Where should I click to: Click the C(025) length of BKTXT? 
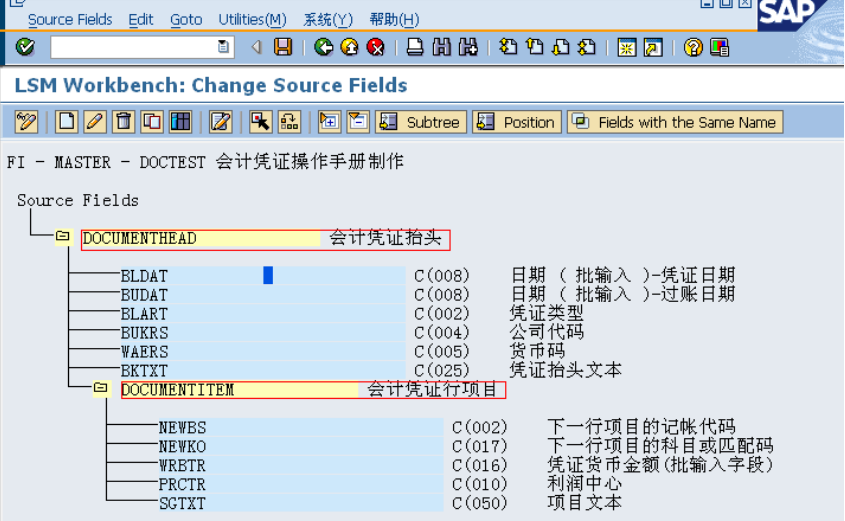click(x=441, y=370)
